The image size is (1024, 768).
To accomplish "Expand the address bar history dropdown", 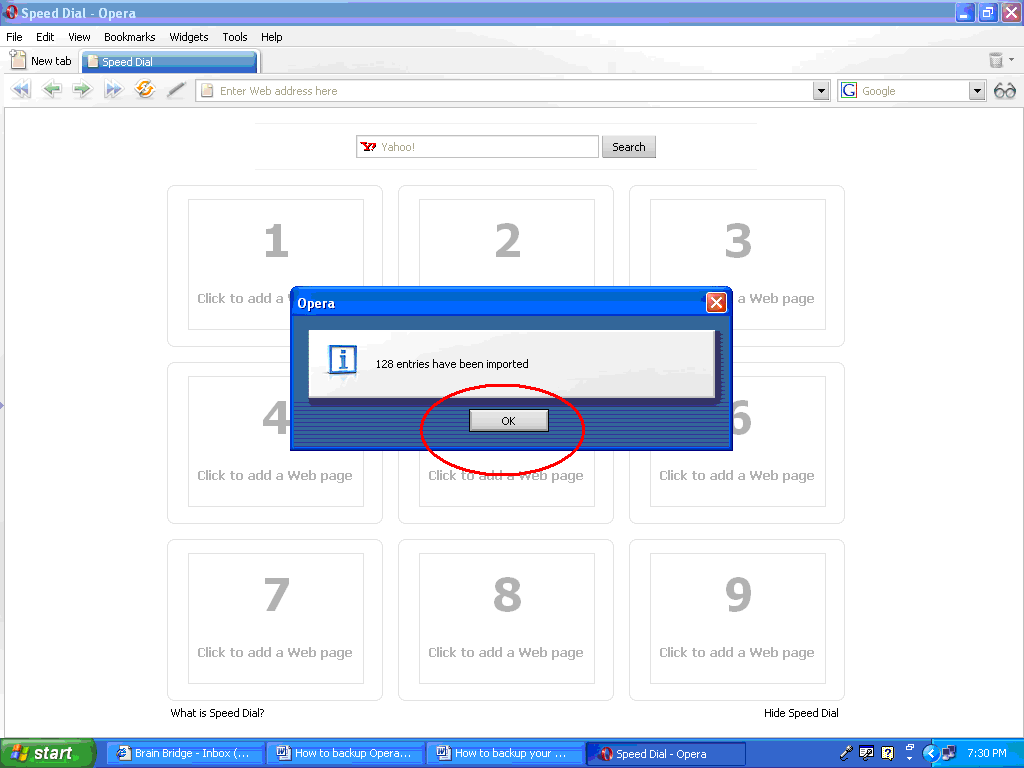I will [822, 91].
